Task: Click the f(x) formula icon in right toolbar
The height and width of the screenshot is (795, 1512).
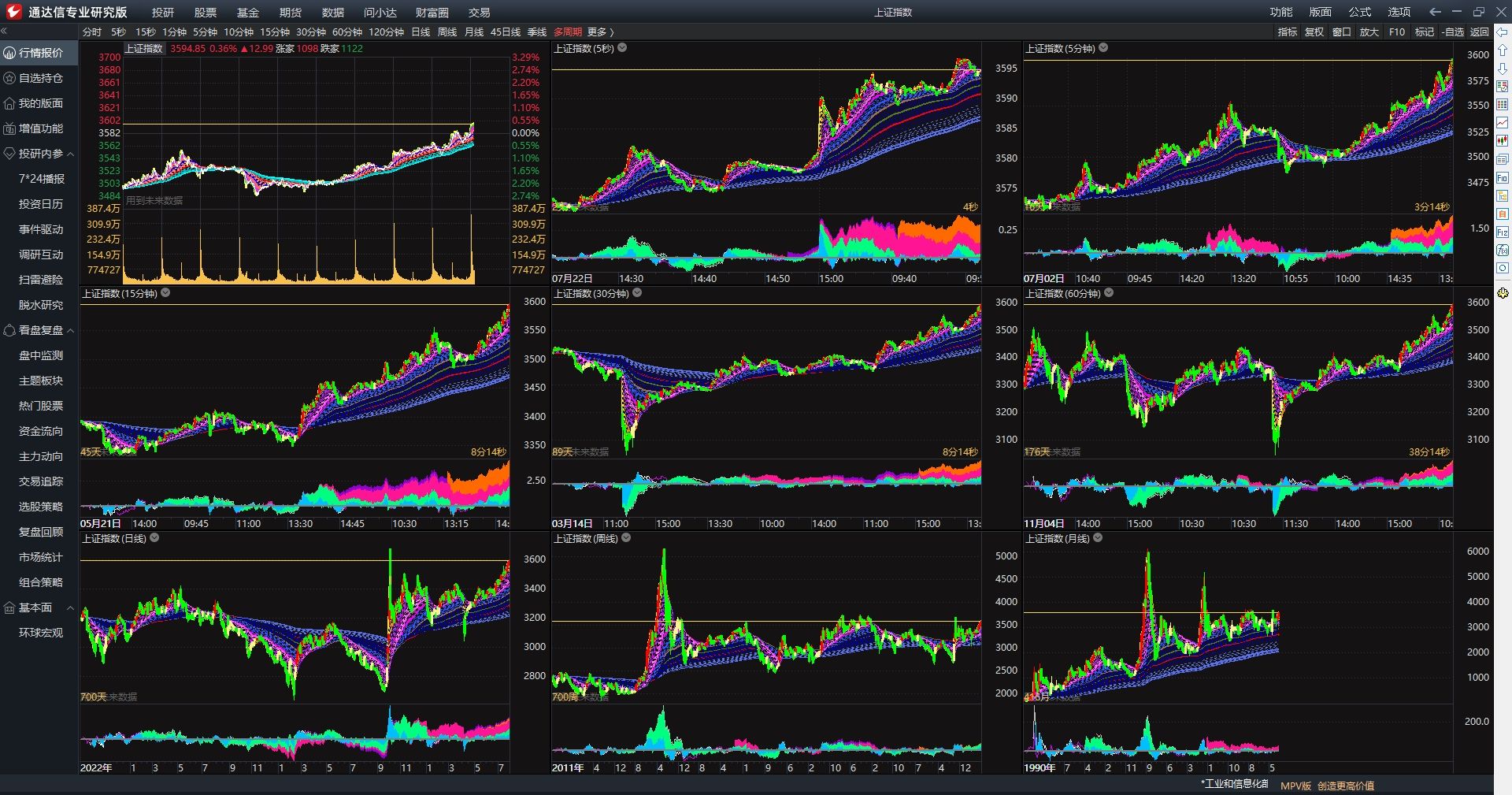Action: click(x=1503, y=250)
